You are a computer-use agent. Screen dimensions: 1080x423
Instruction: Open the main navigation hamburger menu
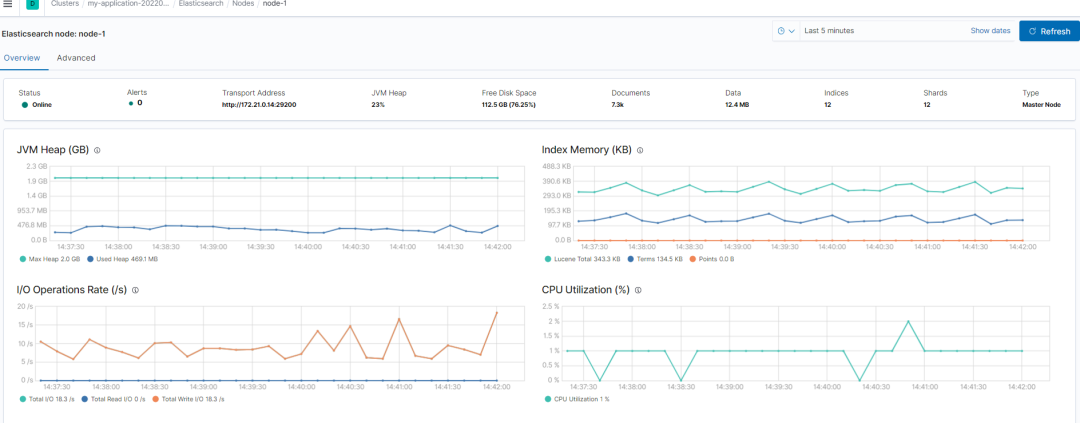coord(8,4)
